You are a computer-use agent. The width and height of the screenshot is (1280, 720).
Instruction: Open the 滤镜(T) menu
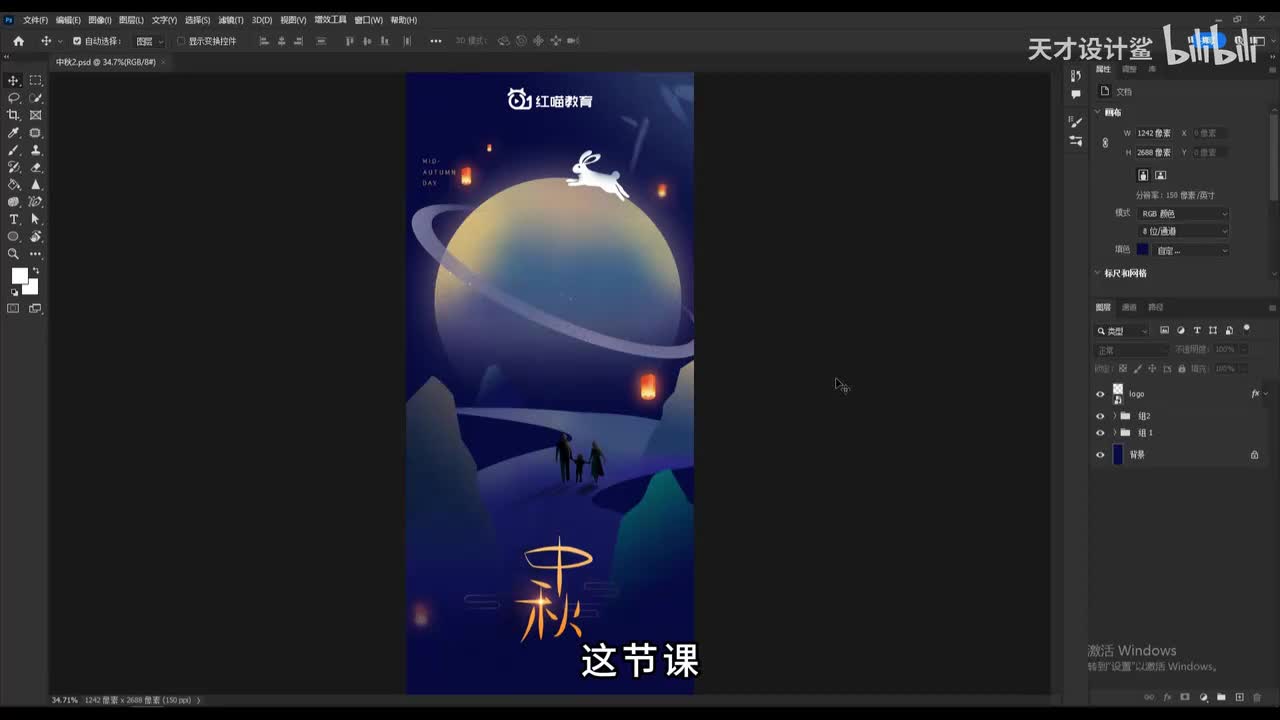(231, 20)
